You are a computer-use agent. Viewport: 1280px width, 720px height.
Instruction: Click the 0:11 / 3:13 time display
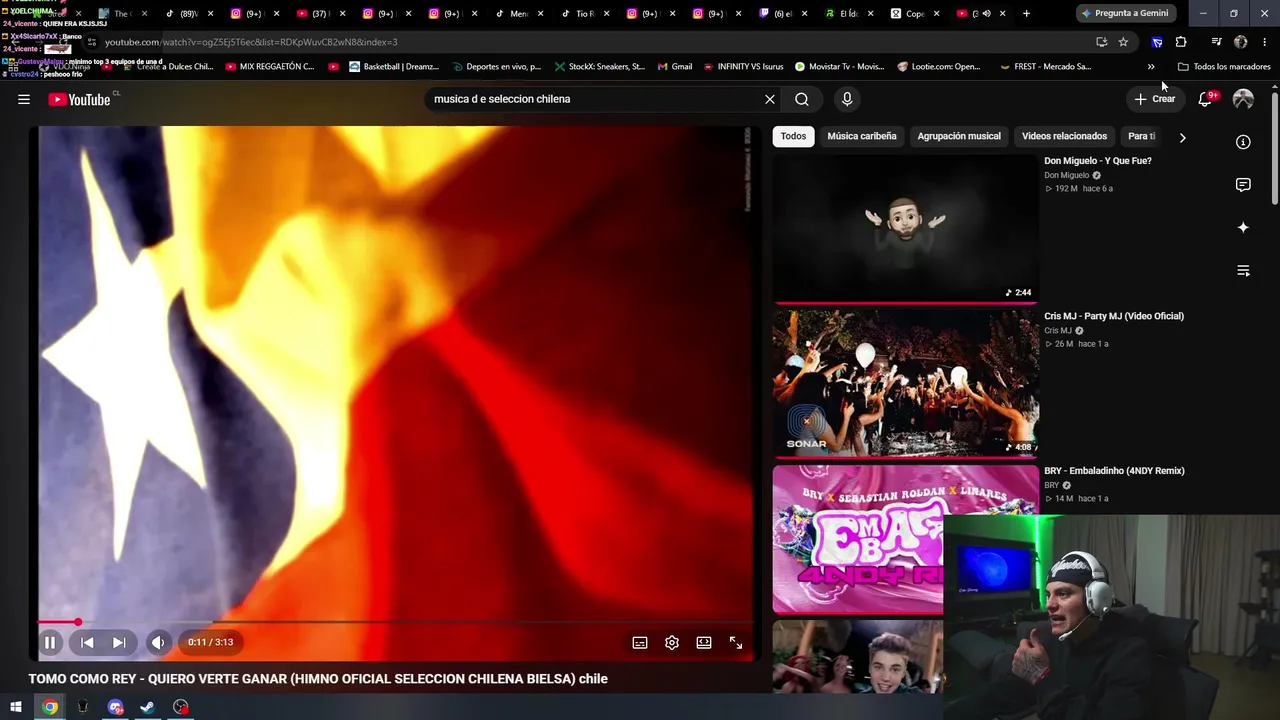(x=210, y=642)
